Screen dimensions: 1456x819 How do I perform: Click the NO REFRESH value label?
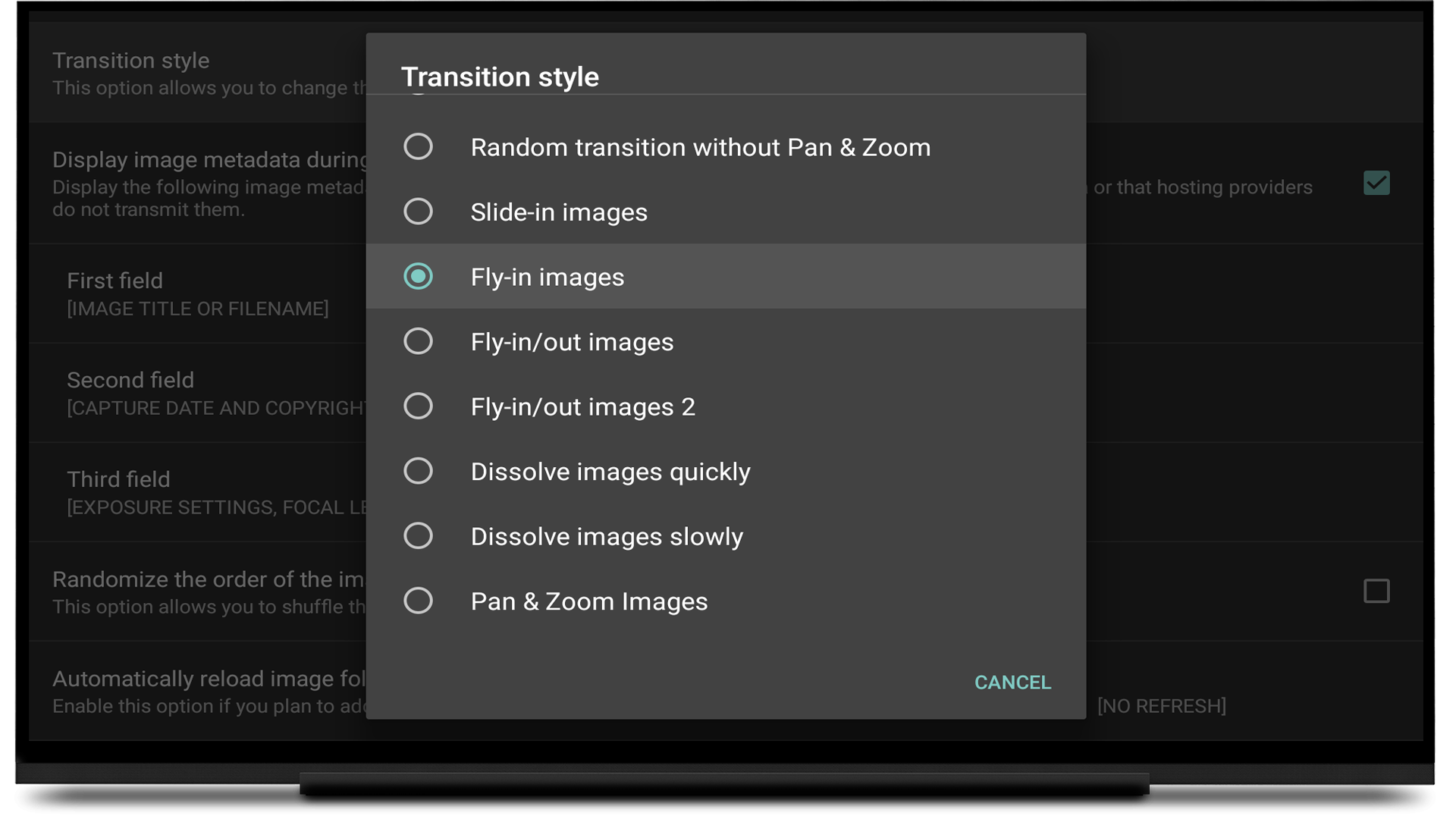pyautogui.click(x=1161, y=706)
